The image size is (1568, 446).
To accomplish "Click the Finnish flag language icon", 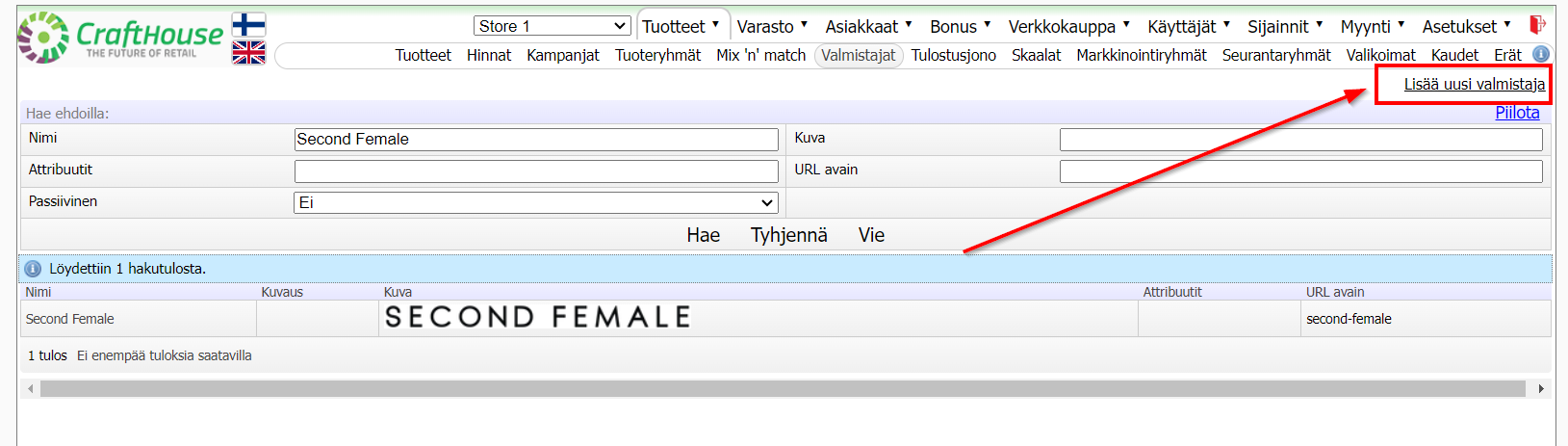I will pyautogui.click(x=248, y=25).
